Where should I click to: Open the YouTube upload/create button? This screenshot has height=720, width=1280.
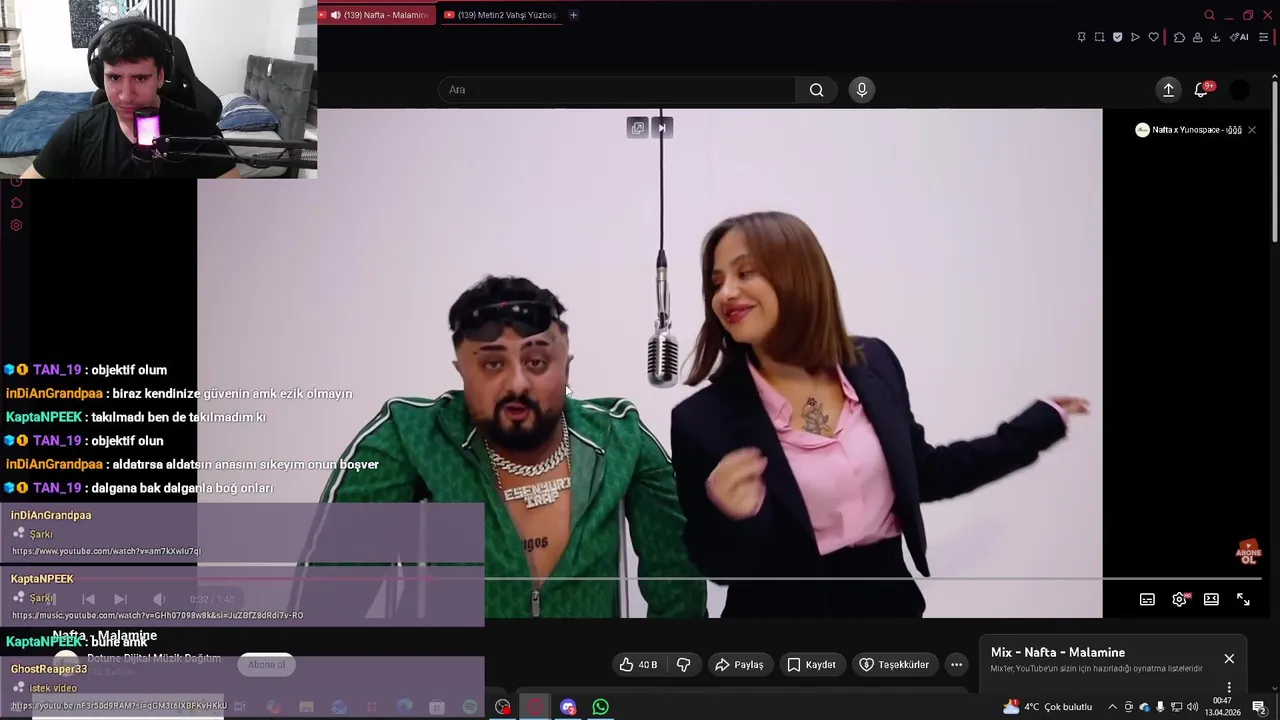pos(1168,90)
